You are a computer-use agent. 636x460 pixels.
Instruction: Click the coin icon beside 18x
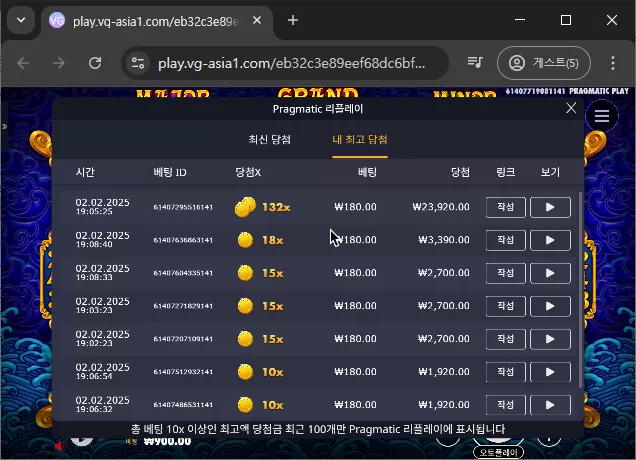(245, 240)
